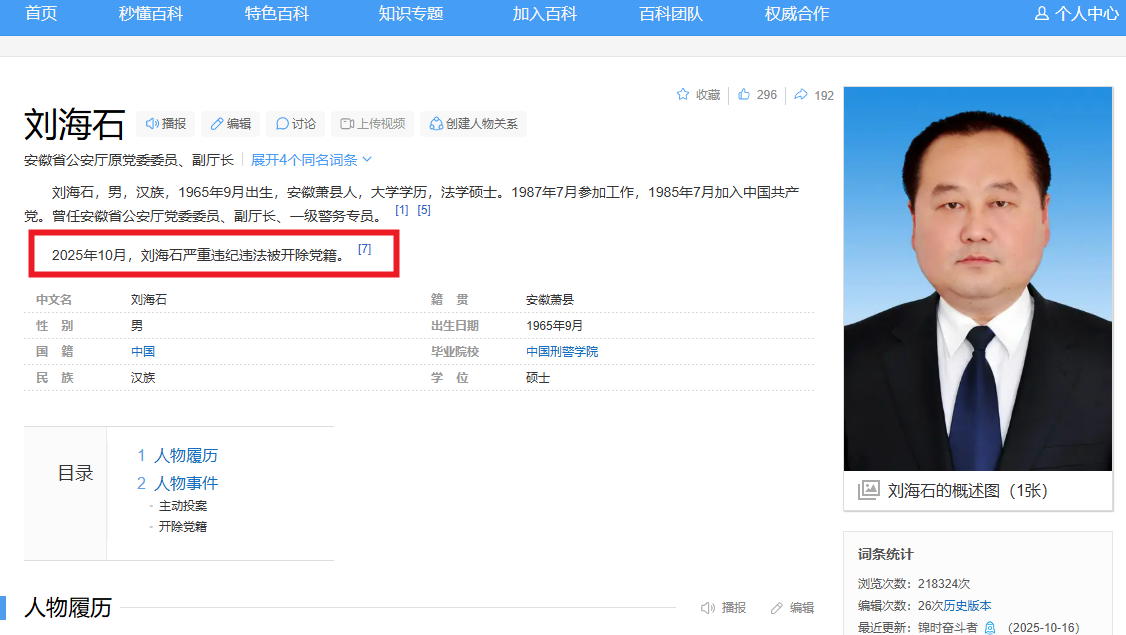Like the entry via thumbs-up icon
This screenshot has height=635, width=1126.
744,95
